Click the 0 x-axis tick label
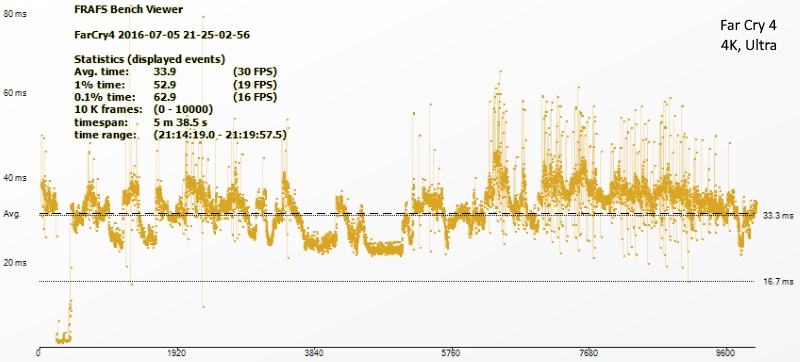This screenshot has width=800, height=362. coord(39,352)
